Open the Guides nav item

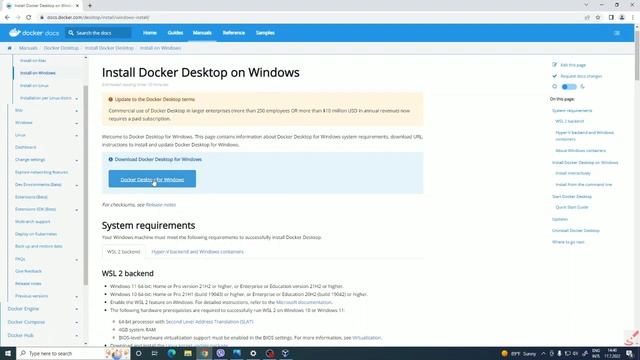tap(175, 33)
